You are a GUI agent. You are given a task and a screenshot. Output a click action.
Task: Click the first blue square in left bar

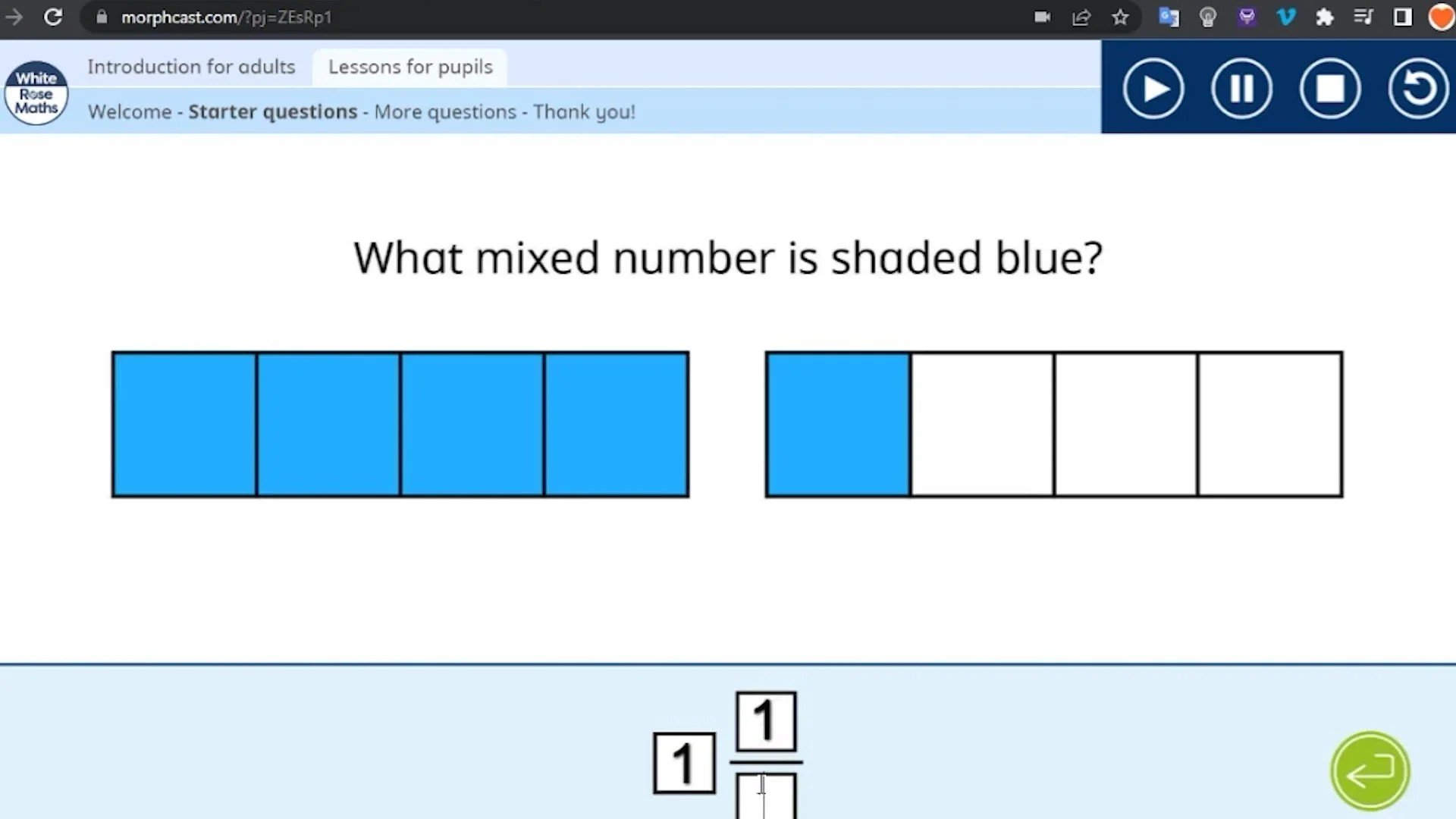184,425
